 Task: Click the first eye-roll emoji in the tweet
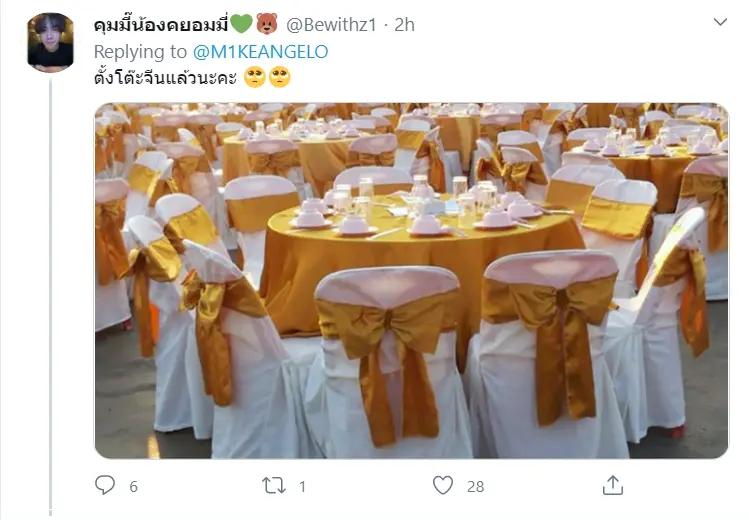pos(255,77)
